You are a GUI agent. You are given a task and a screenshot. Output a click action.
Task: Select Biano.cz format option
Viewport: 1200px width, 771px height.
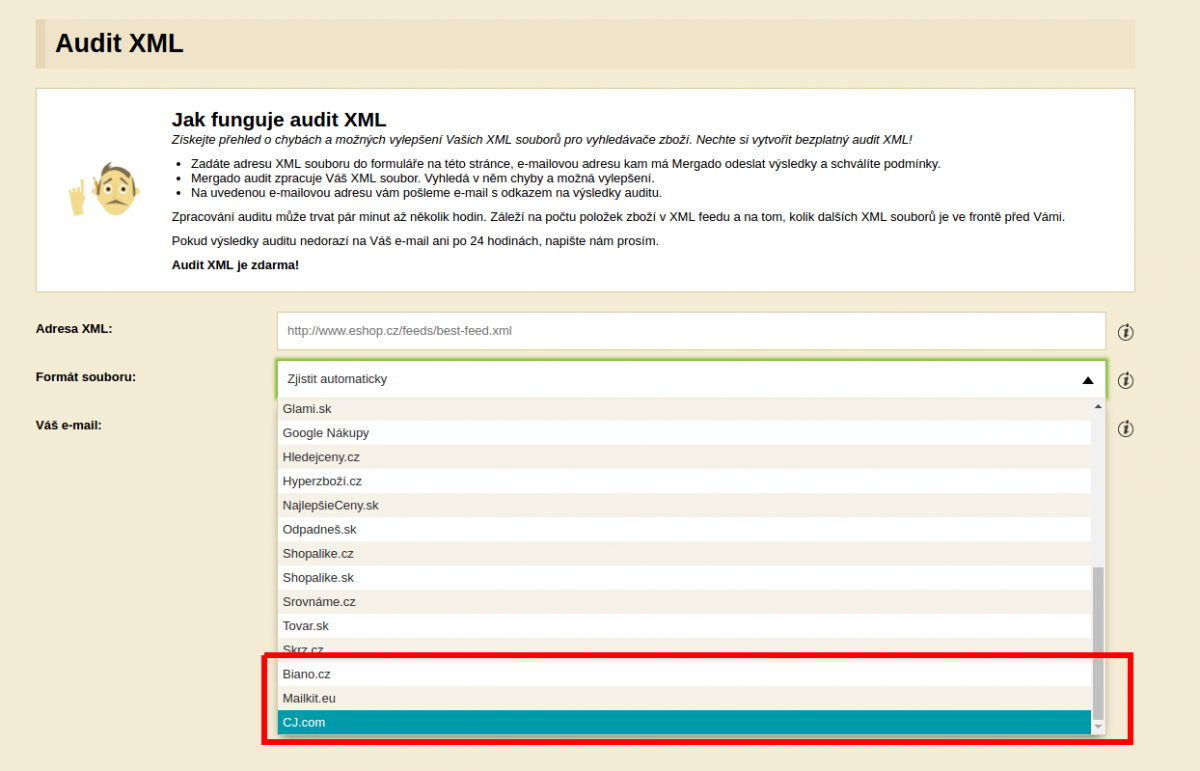point(684,674)
